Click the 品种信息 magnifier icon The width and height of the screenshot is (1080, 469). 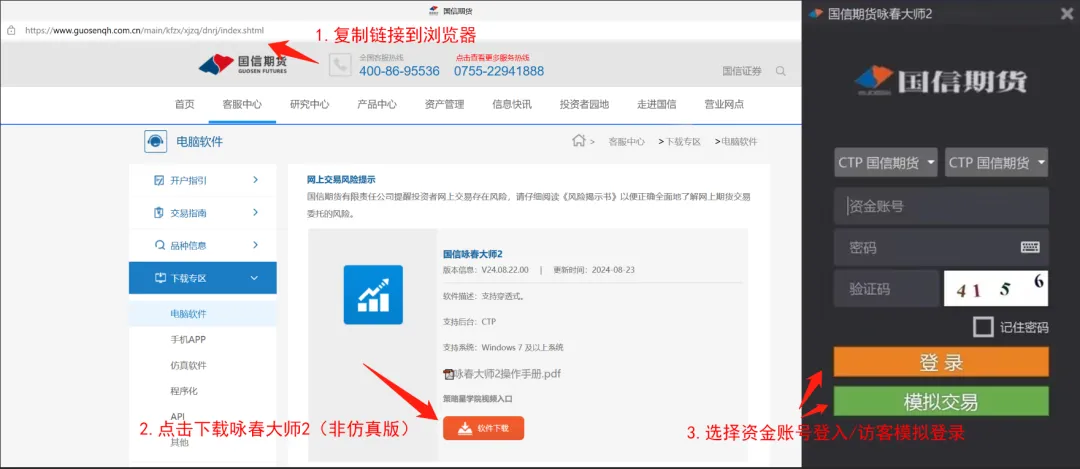[159, 245]
